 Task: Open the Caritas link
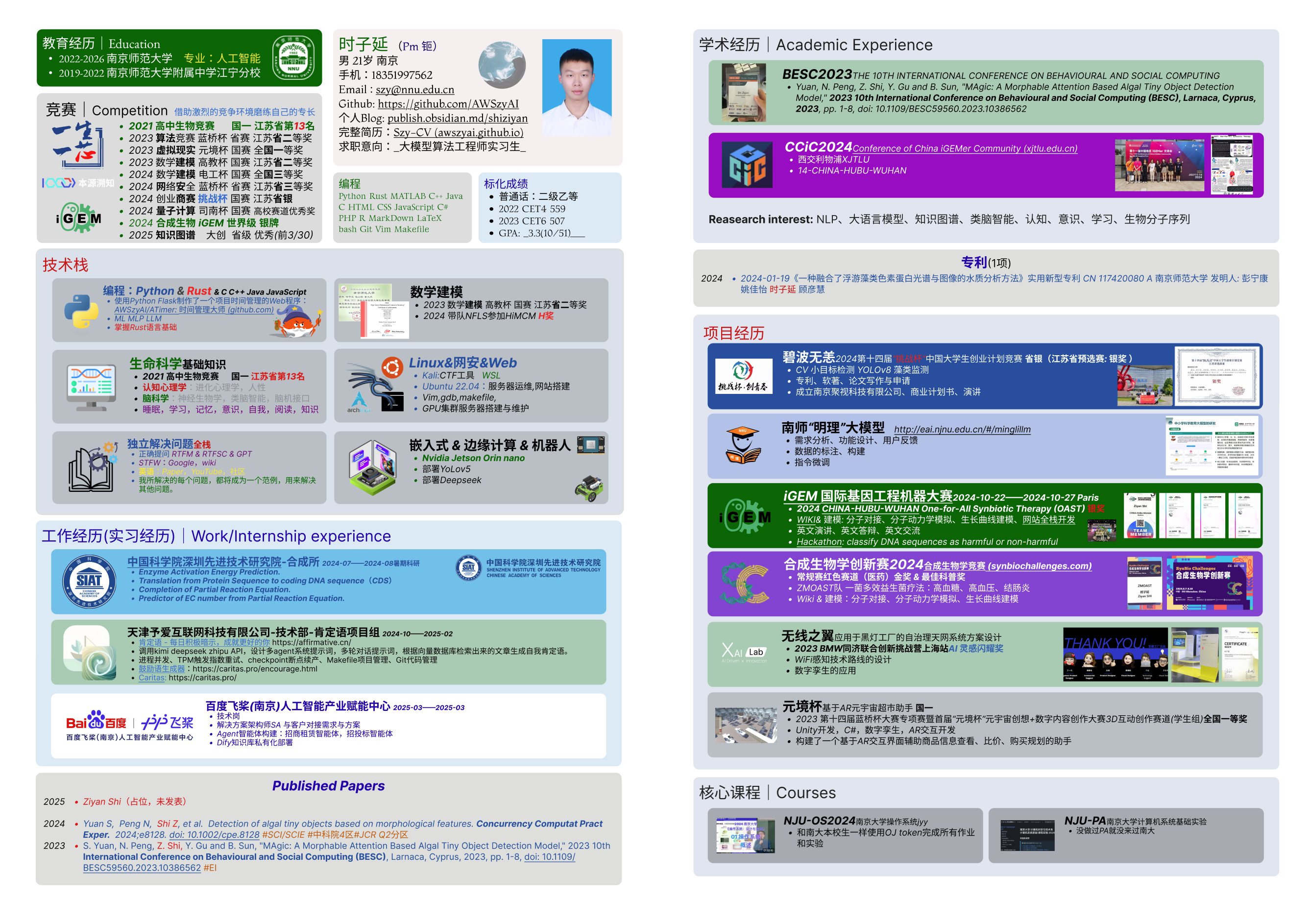152,678
